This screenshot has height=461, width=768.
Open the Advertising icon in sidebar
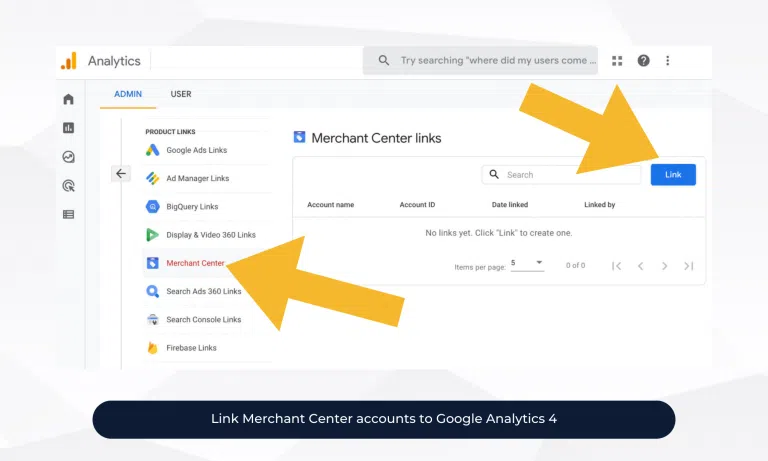[x=68, y=185]
